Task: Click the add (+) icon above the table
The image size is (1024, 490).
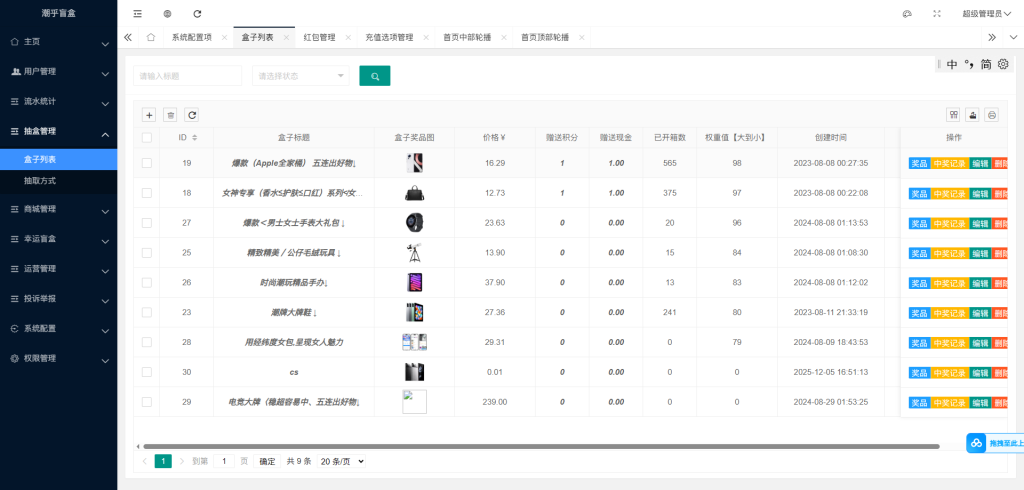Action: (x=149, y=115)
